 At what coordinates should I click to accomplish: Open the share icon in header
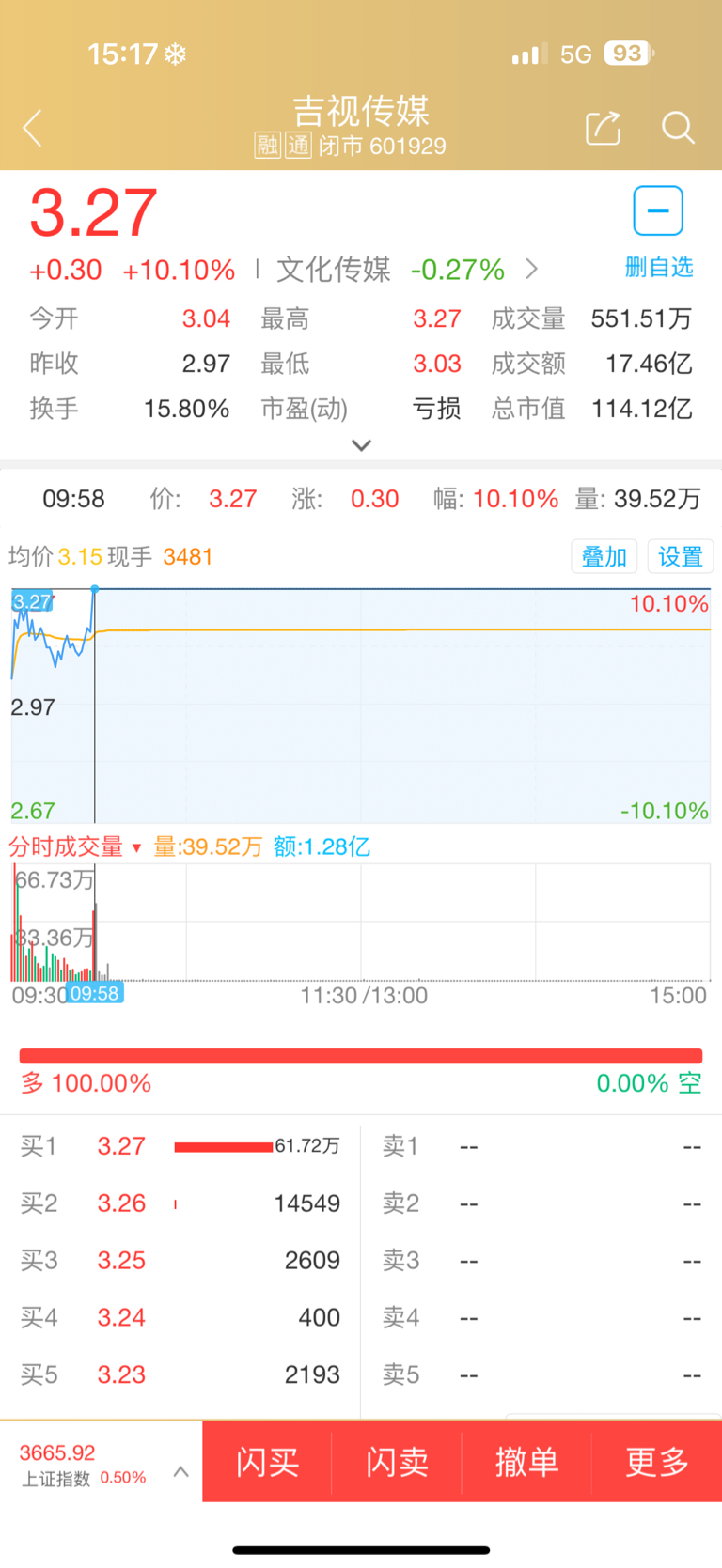603,127
